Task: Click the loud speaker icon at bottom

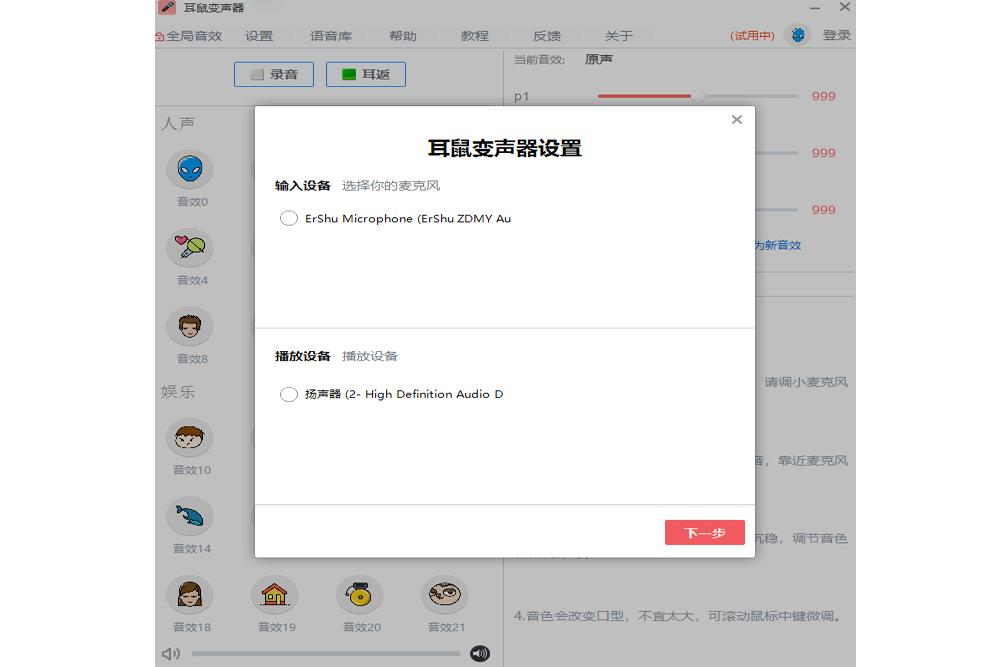Action: (x=480, y=654)
